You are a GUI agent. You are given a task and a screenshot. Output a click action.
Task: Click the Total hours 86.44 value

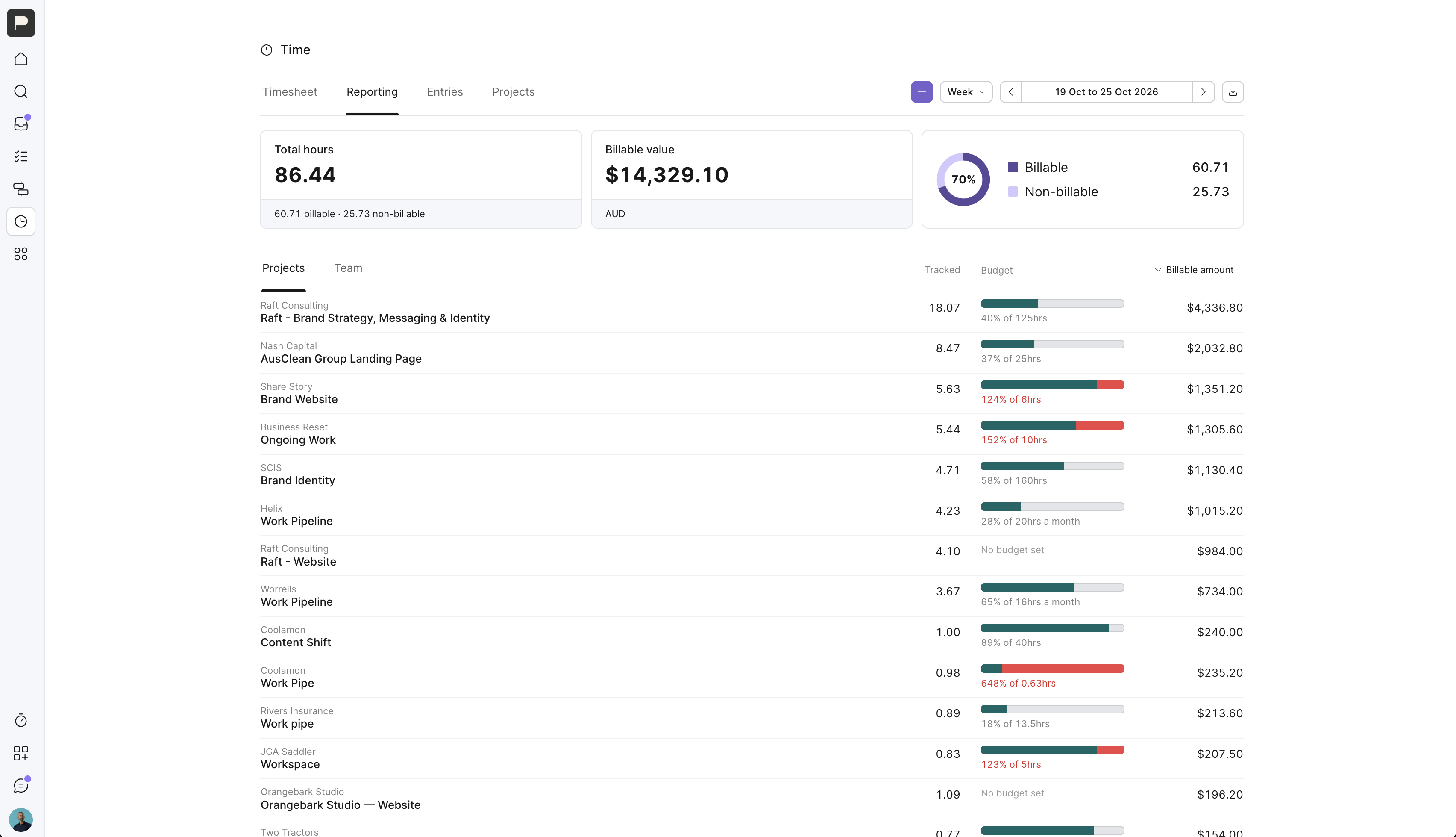coord(305,175)
